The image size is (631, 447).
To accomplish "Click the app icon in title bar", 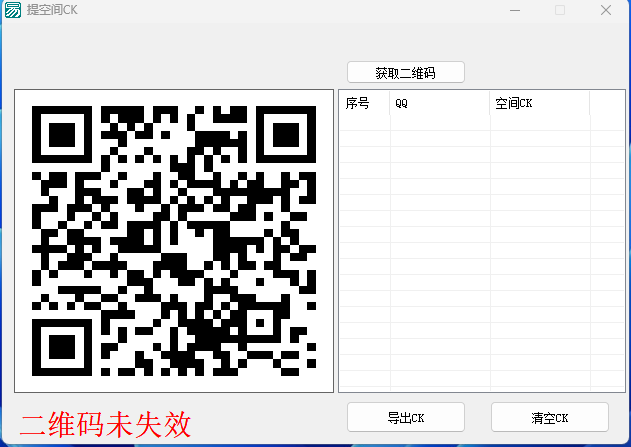I will tap(13, 10).
